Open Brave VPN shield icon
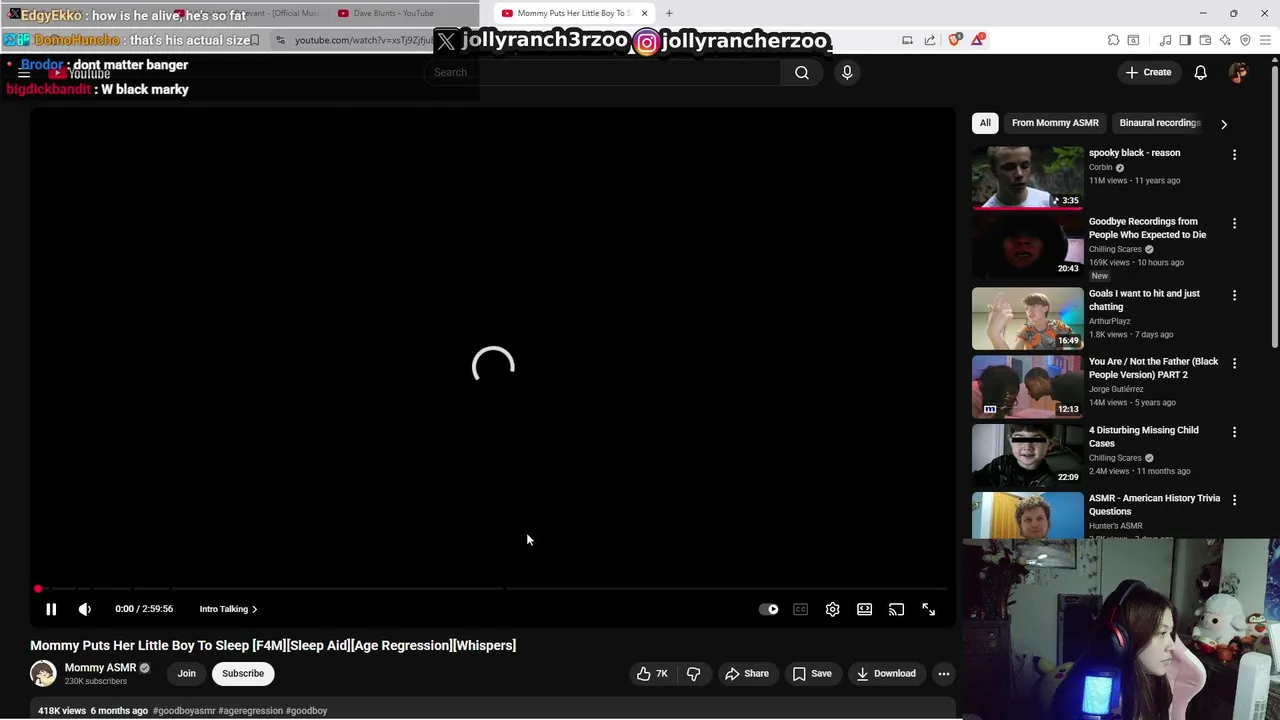The image size is (1280, 720). [1245, 40]
